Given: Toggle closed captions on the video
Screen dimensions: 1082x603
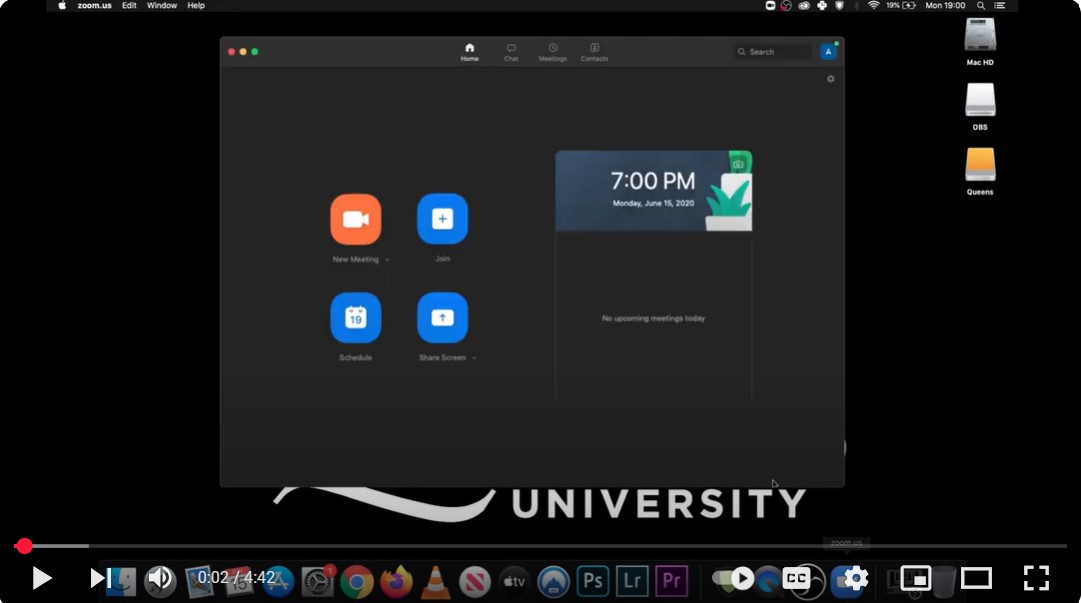Looking at the screenshot, I should coord(796,578).
